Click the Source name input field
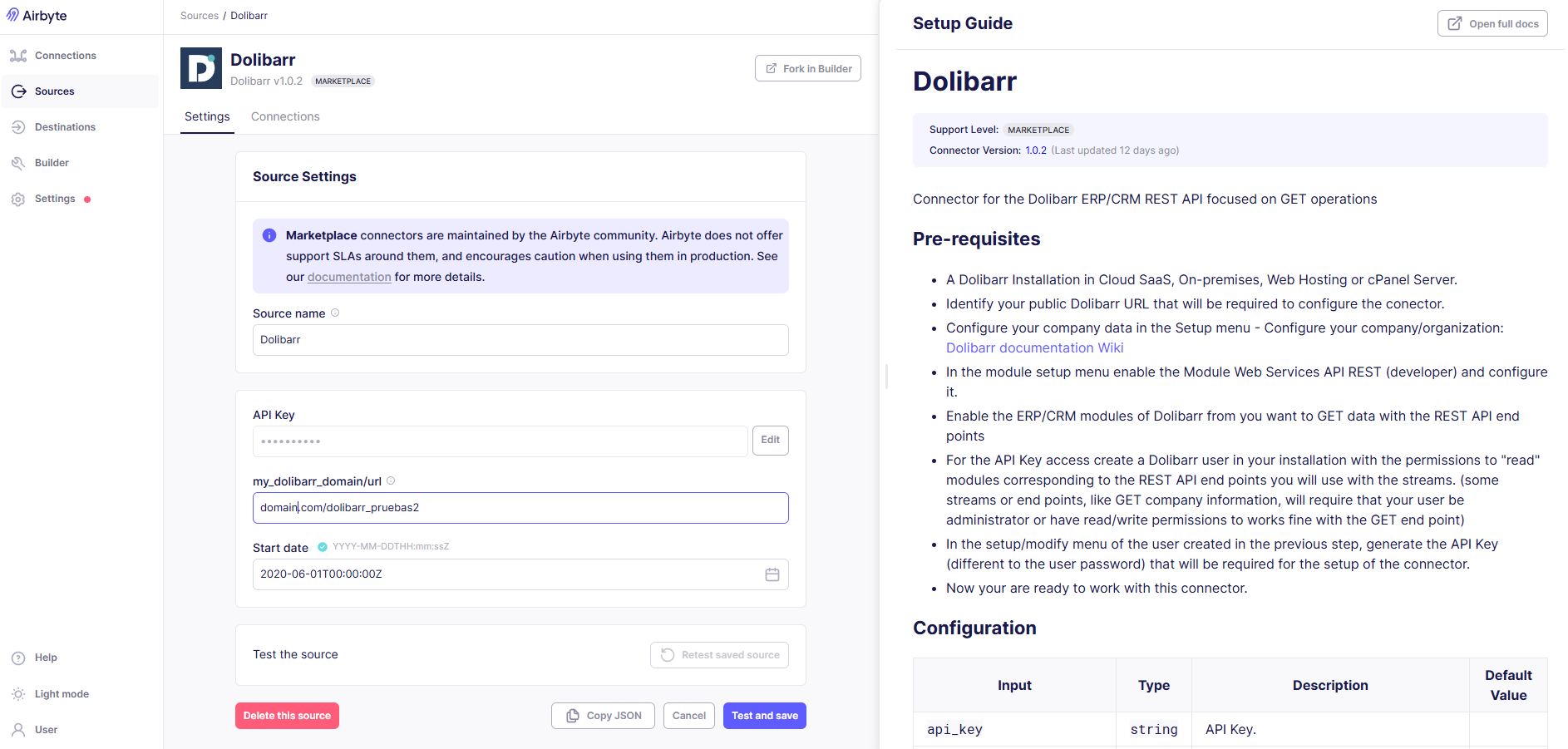The height and width of the screenshot is (749, 1568). 520,340
